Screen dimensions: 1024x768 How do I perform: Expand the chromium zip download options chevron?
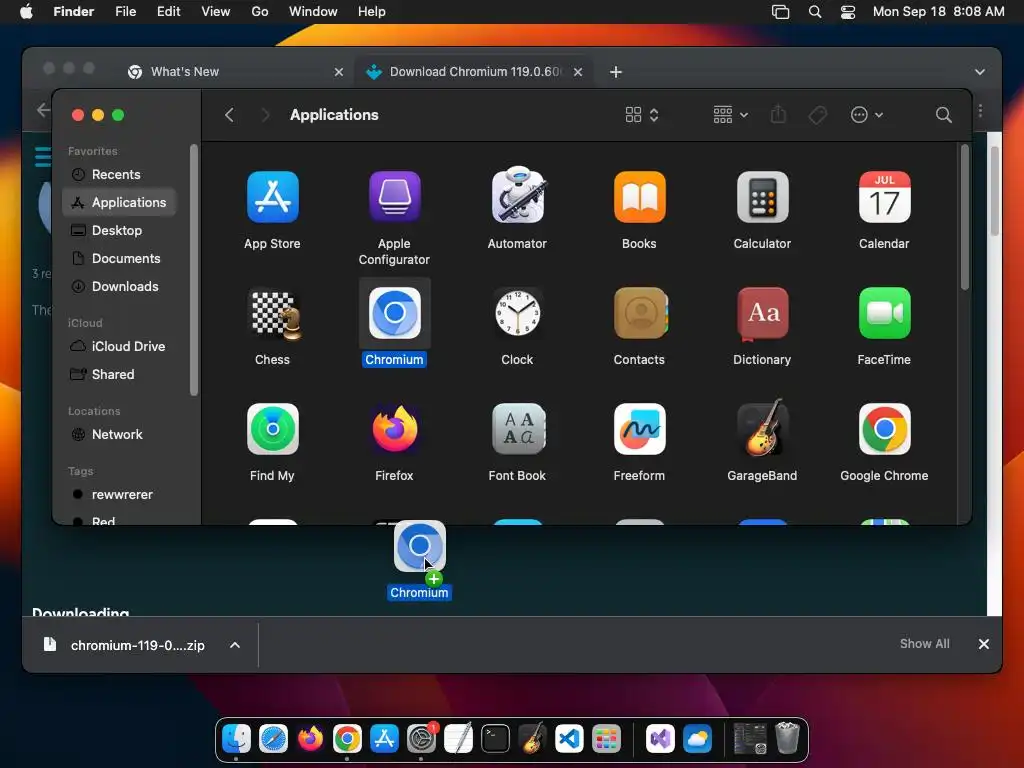(x=235, y=645)
